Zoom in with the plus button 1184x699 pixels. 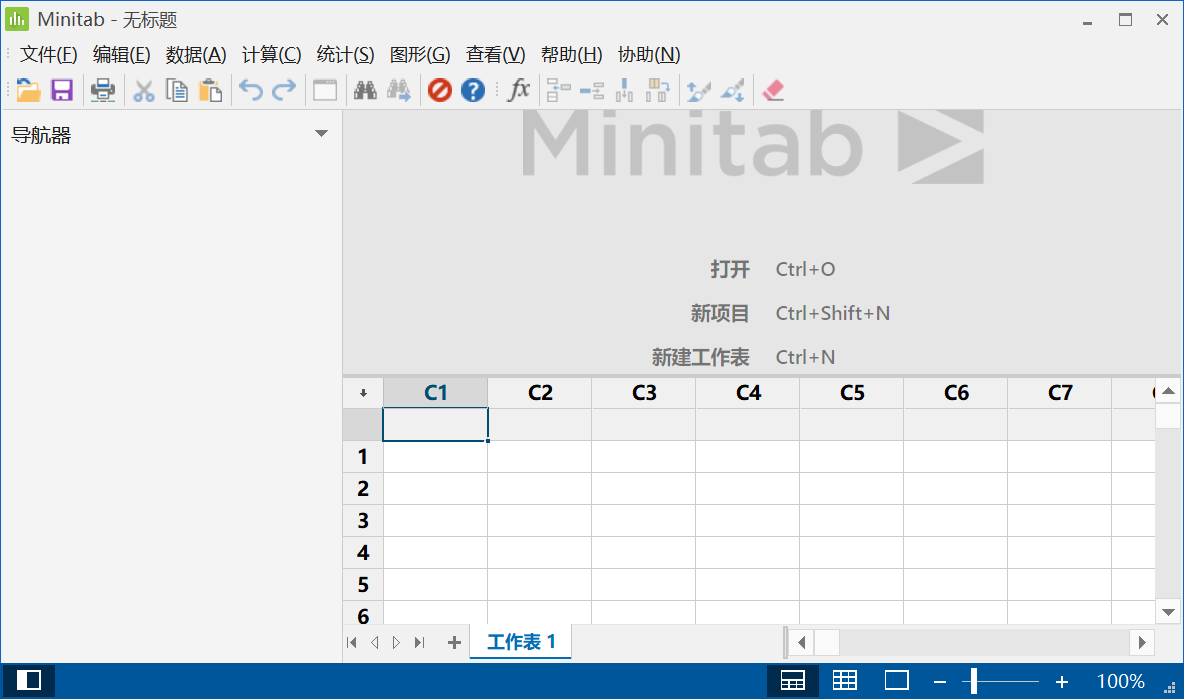pyautogui.click(x=1062, y=682)
